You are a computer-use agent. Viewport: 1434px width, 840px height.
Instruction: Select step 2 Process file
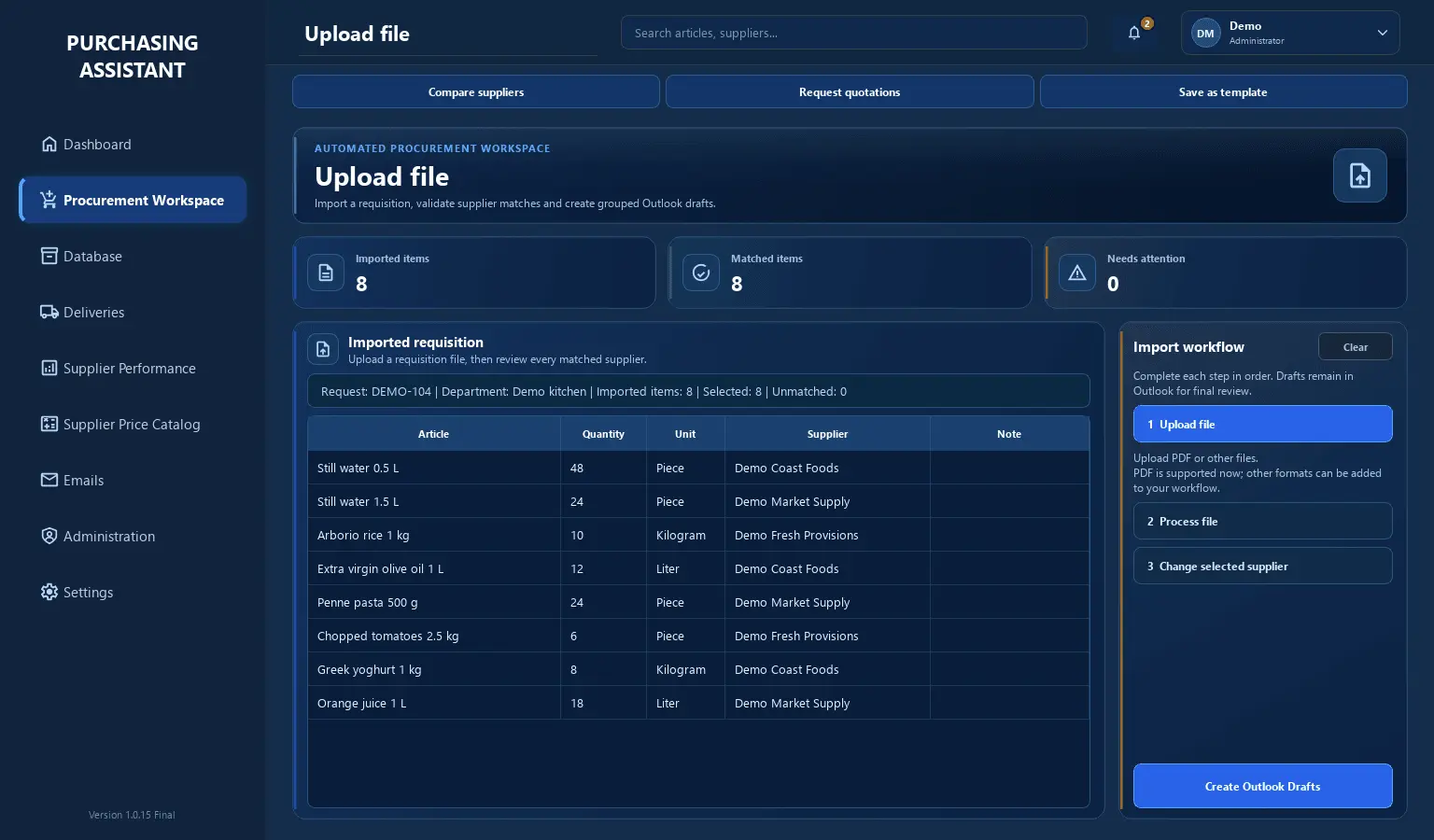point(1262,521)
